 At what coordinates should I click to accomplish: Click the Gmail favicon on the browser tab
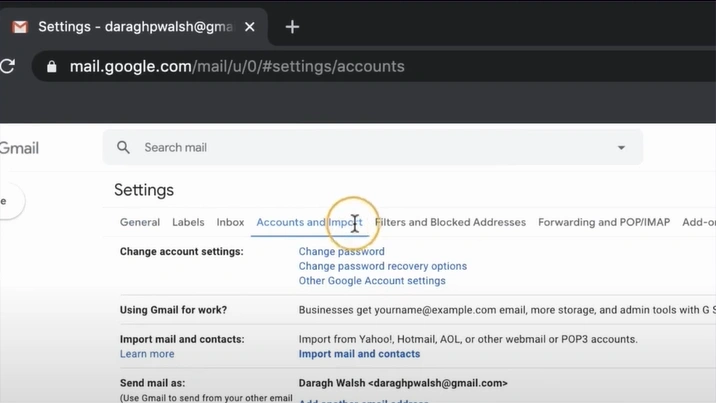(20, 27)
